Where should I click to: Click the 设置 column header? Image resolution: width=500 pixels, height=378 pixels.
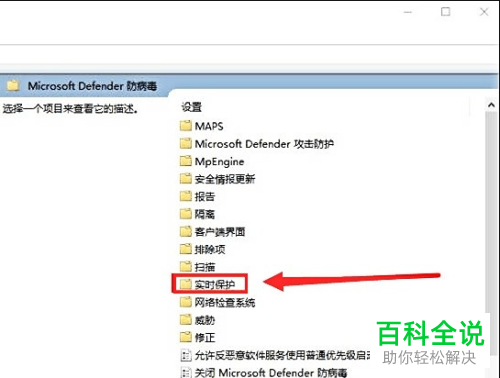tap(191, 107)
